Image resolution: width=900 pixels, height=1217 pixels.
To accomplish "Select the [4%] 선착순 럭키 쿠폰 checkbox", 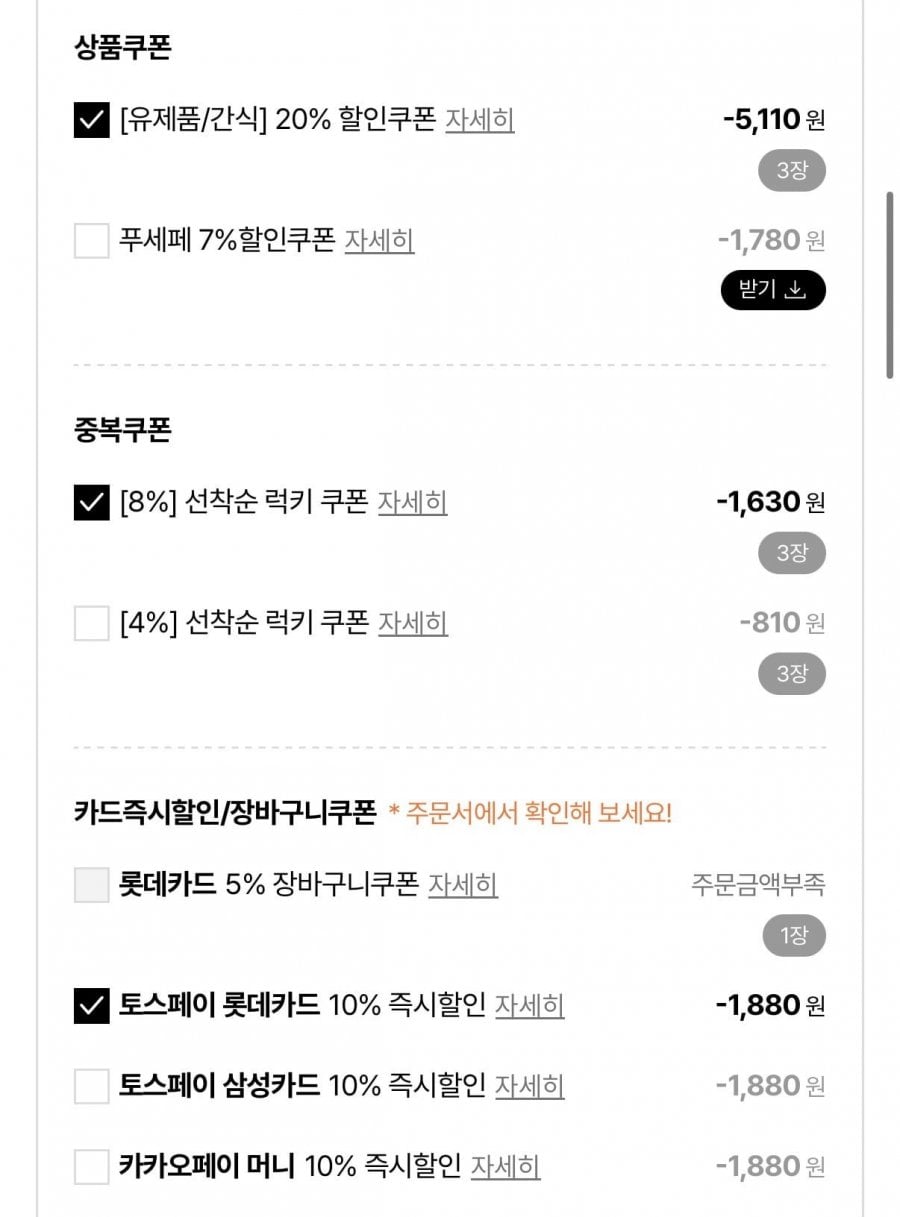I will (91, 624).
